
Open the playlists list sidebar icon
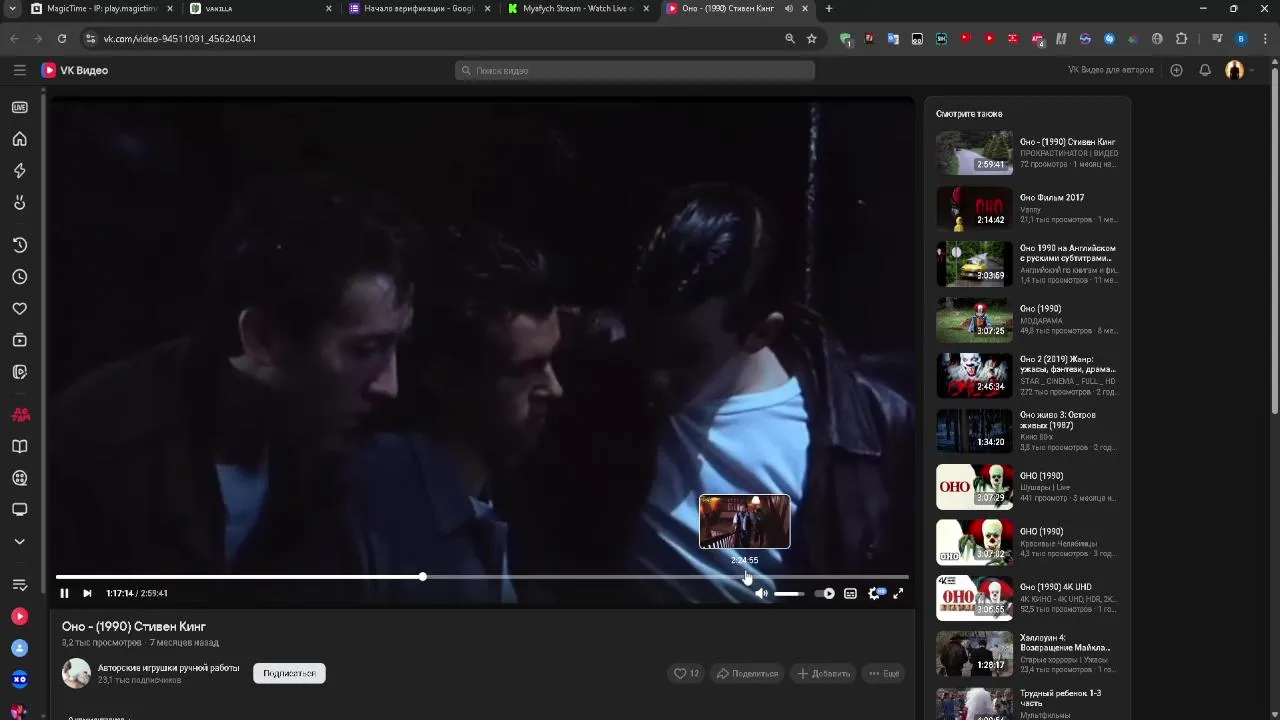(19, 584)
